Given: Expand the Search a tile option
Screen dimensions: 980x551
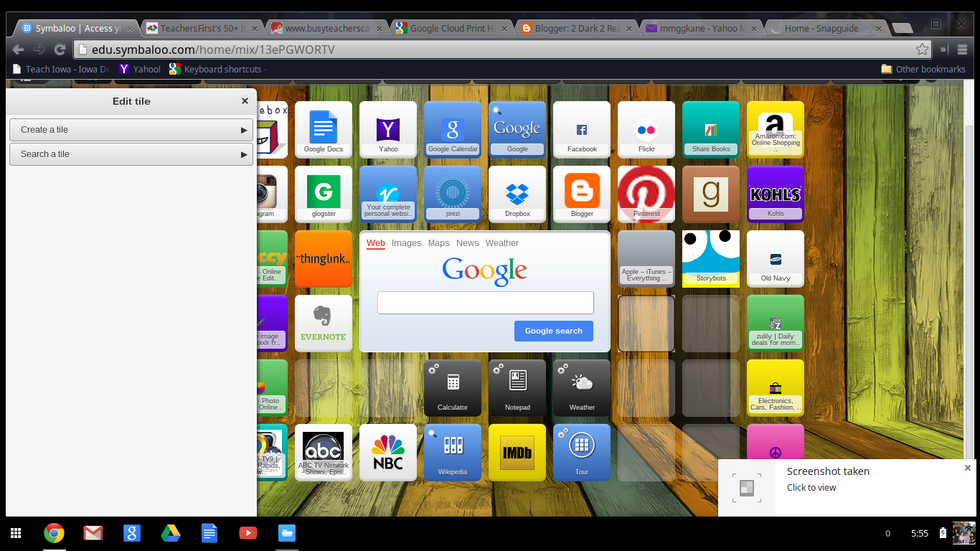Looking at the screenshot, I should (x=131, y=154).
